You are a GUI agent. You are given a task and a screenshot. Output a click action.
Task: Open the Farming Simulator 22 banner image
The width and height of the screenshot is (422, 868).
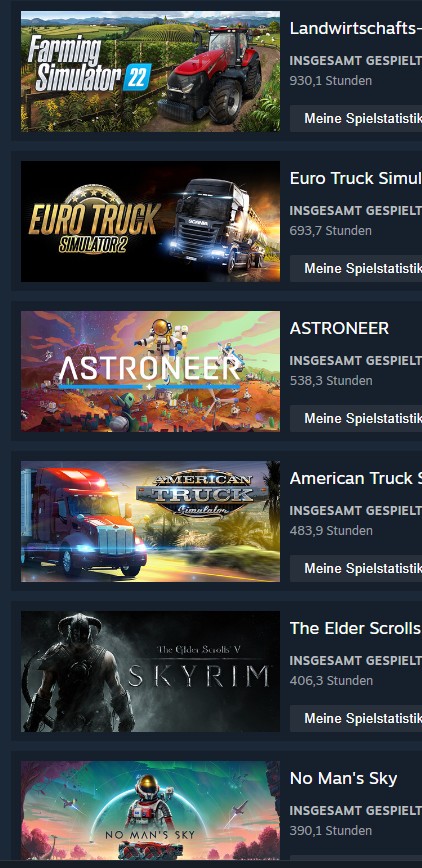pyautogui.click(x=150, y=71)
